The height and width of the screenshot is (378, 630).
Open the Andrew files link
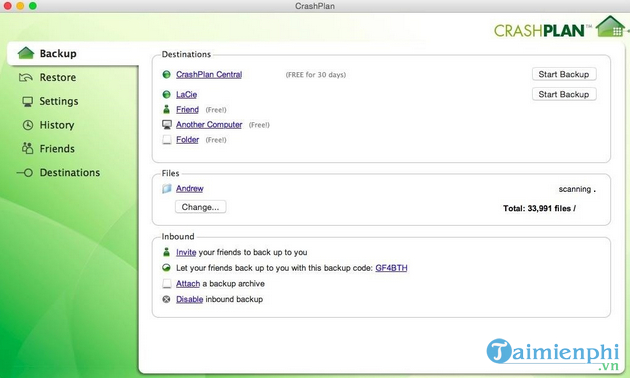[x=190, y=188]
